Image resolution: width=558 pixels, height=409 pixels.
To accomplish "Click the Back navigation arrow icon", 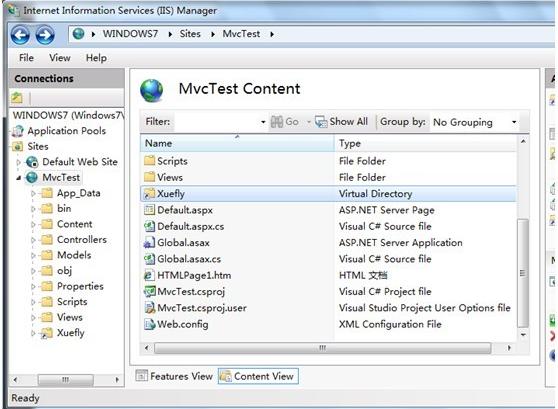I will [x=20, y=35].
